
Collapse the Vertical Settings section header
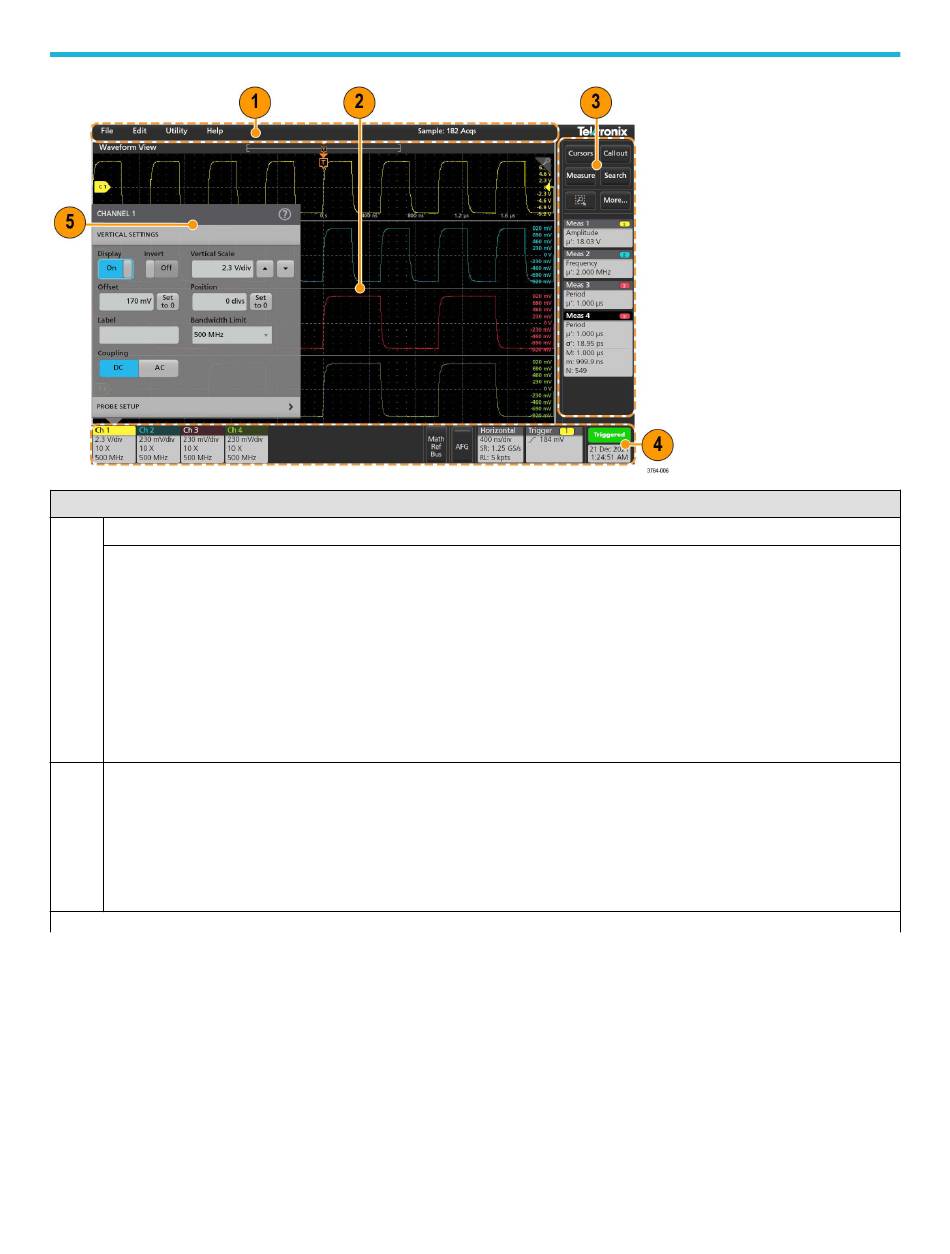(x=196, y=233)
